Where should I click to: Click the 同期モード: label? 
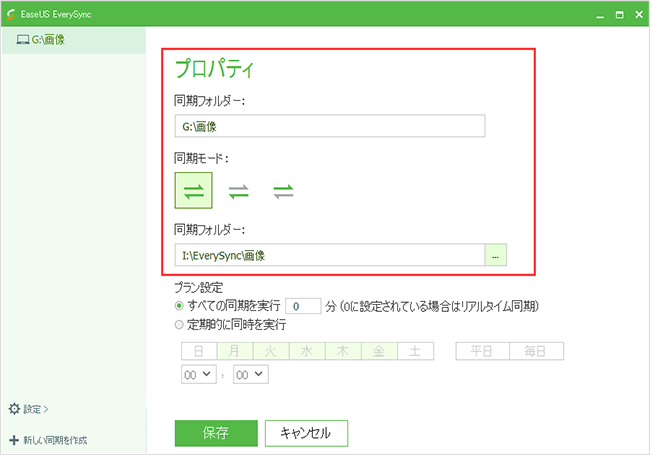coord(201,158)
